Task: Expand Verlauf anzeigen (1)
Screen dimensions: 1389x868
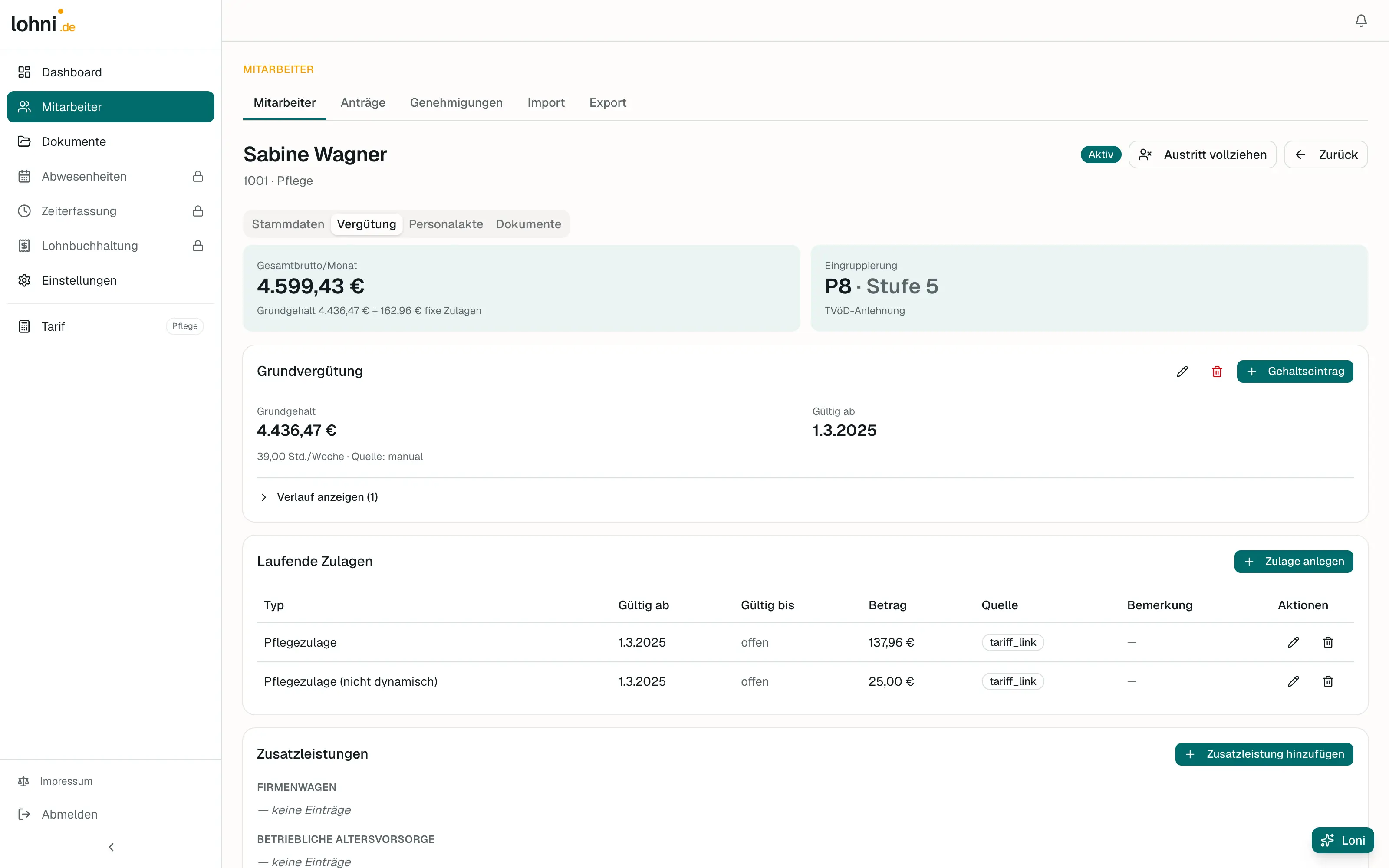Action: click(319, 497)
